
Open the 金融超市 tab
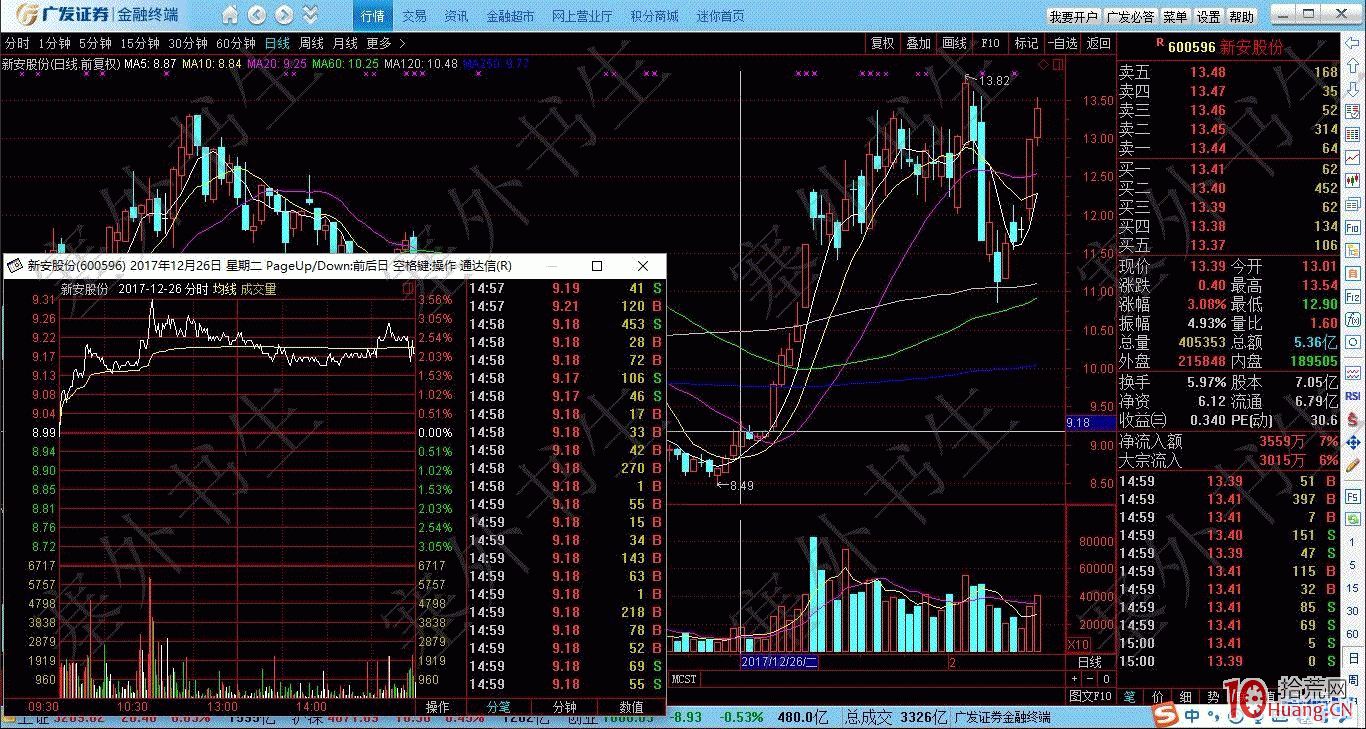[510, 16]
